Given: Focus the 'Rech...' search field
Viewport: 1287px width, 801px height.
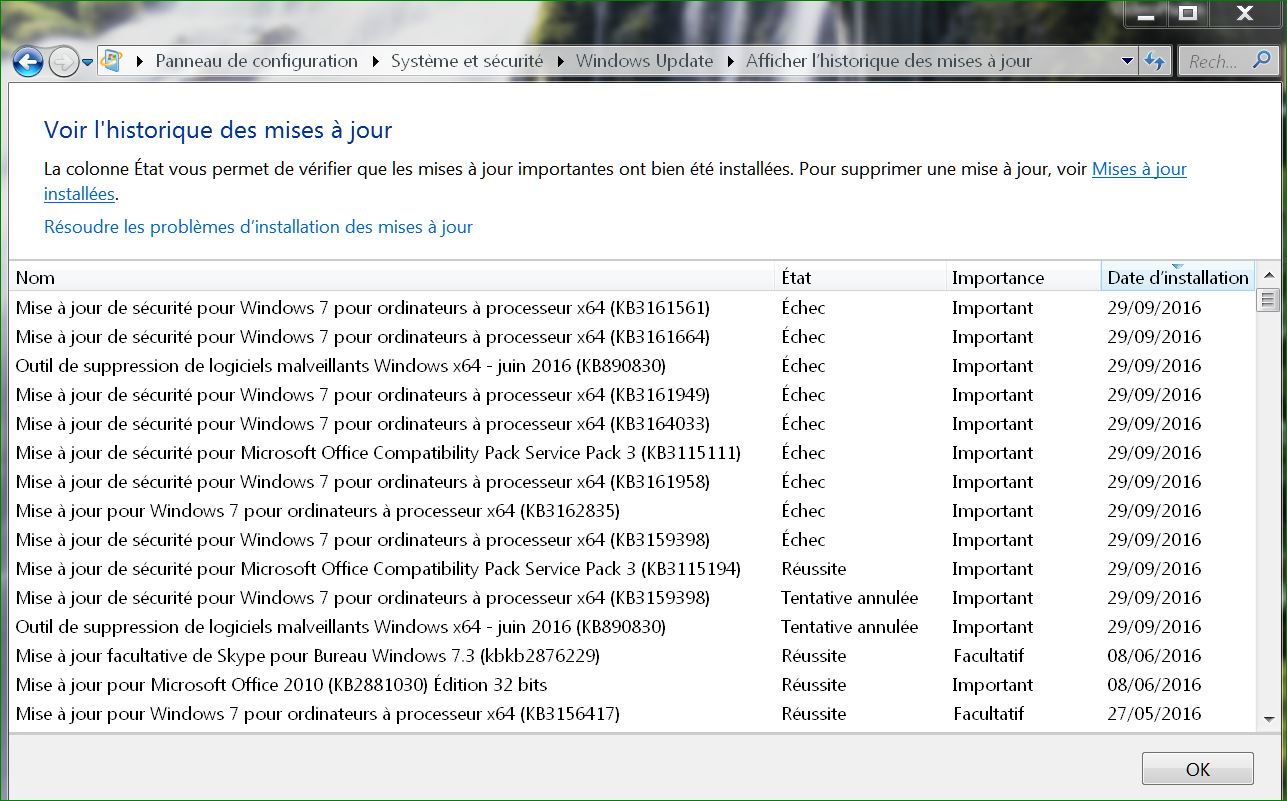Looking at the screenshot, I should click(x=1213, y=62).
